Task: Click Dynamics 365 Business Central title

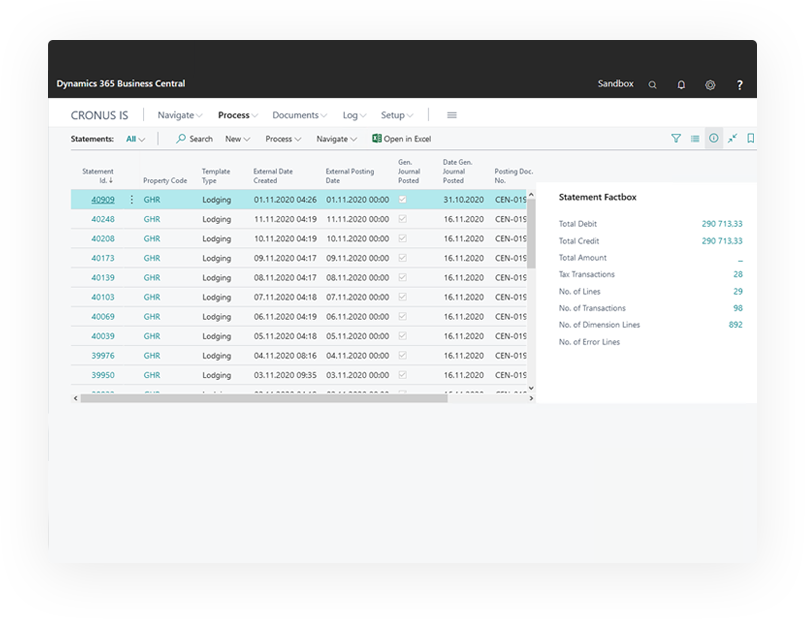Action: [x=121, y=83]
